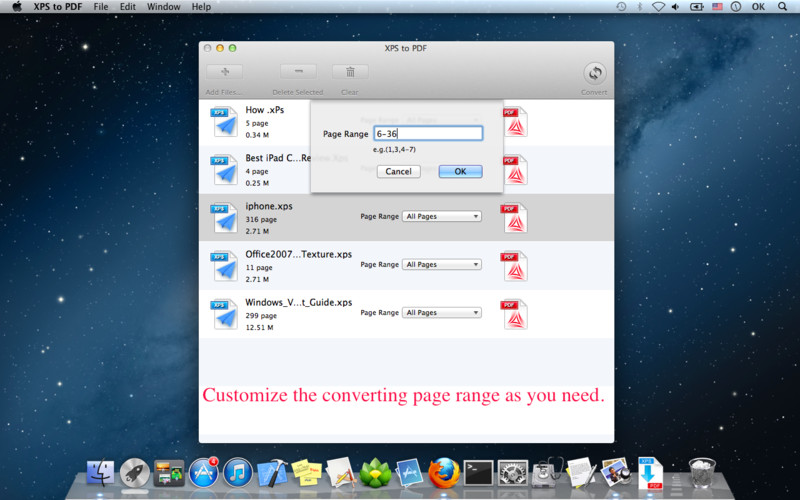The width and height of the screenshot is (800, 500).
Task: Click the PDF icon in Office2007 Texture row
Action: 514,266
